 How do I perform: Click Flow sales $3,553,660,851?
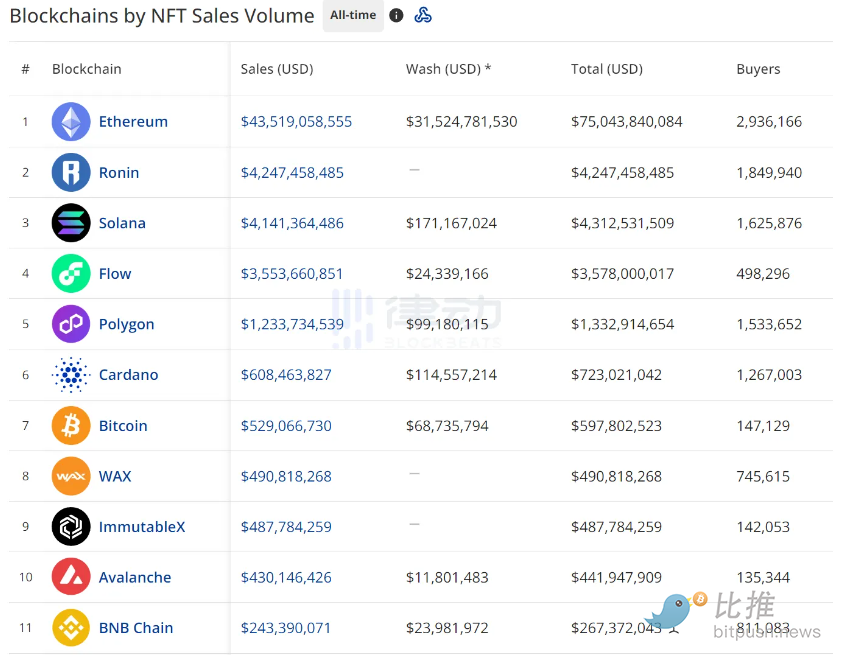pos(291,273)
